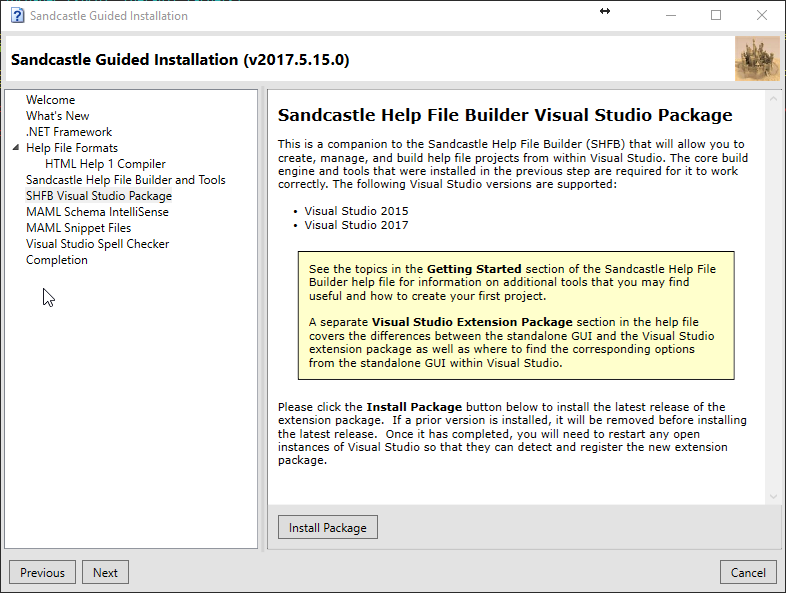Screen dimensions: 786x593
Task: Open the What's New page
Action: click(x=58, y=116)
